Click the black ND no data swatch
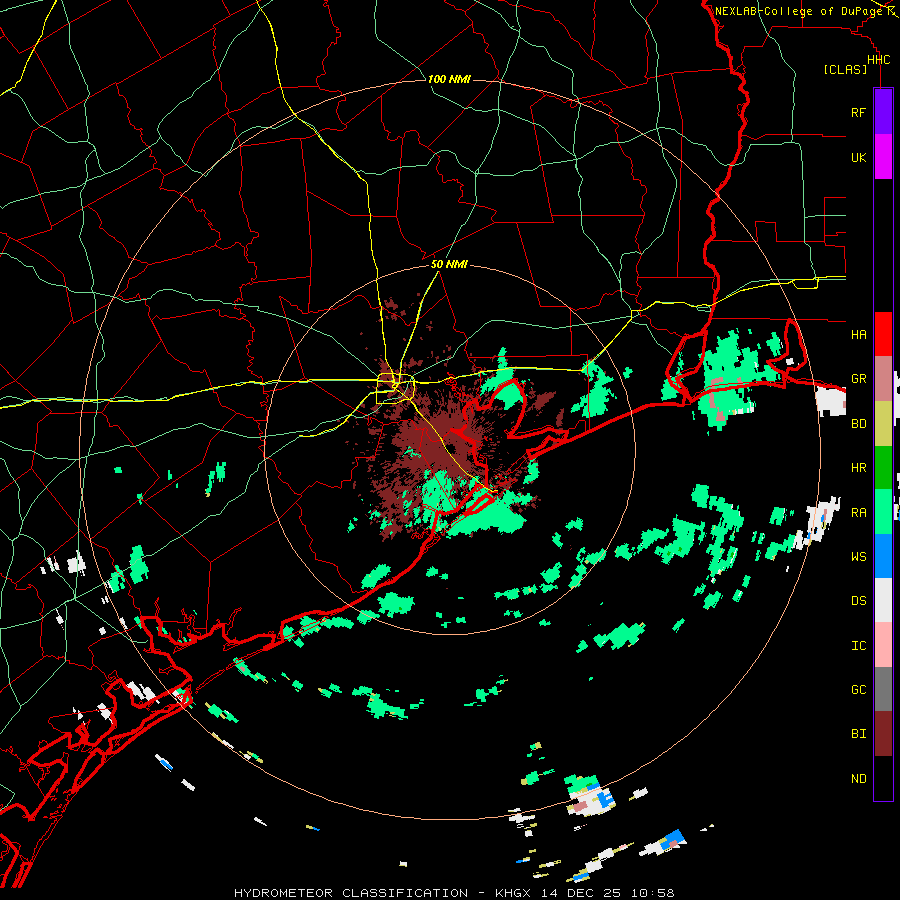This screenshot has height=900, width=900. (883, 778)
